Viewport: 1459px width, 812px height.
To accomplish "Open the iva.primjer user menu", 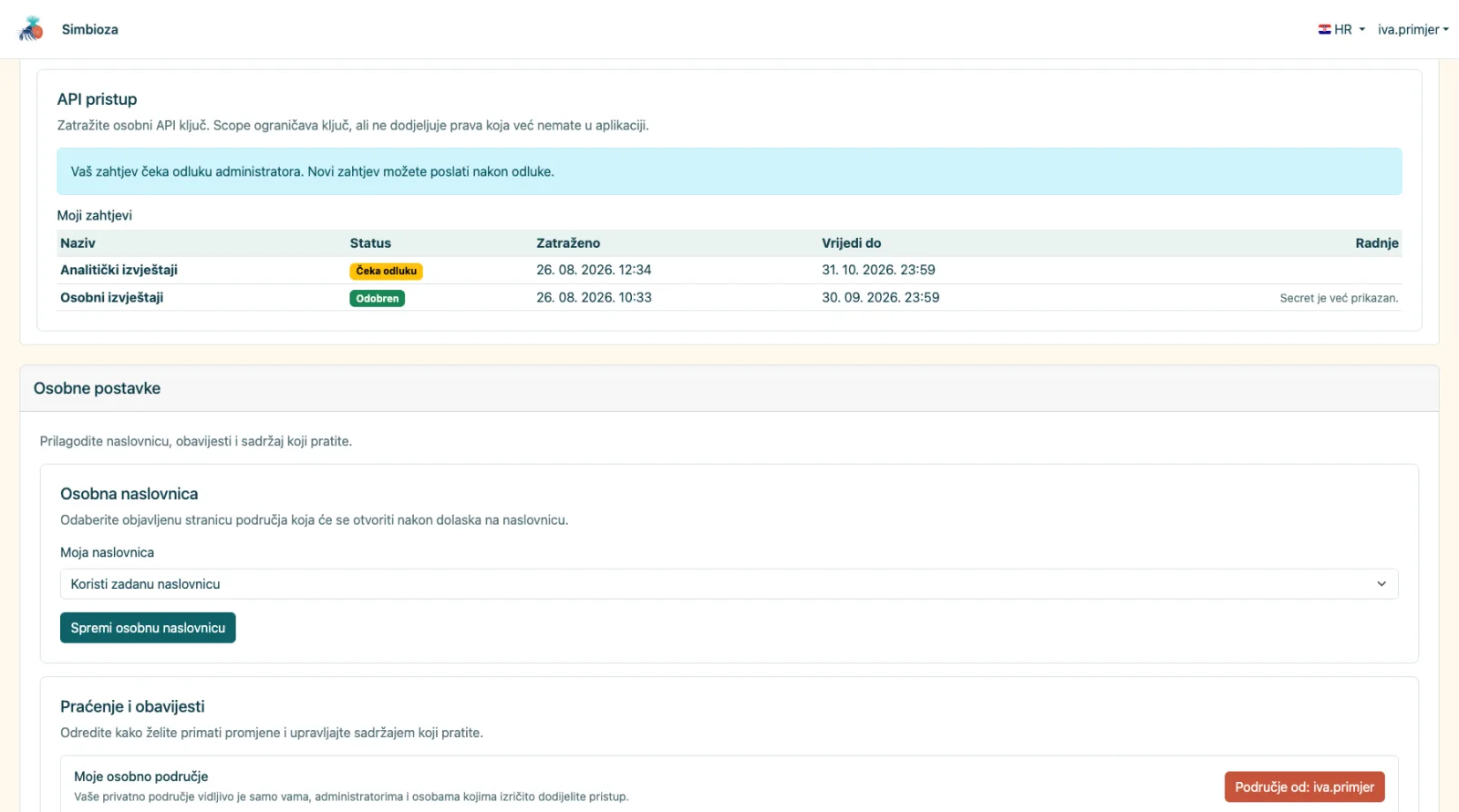I will pos(1412,29).
